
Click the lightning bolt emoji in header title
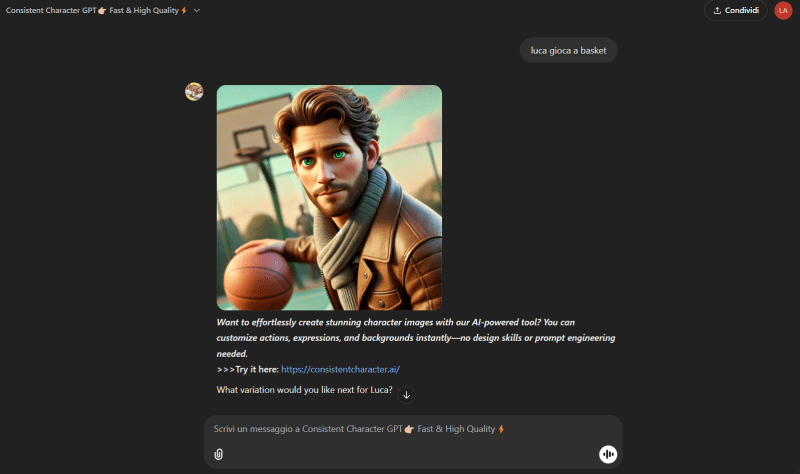click(x=184, y=10)
